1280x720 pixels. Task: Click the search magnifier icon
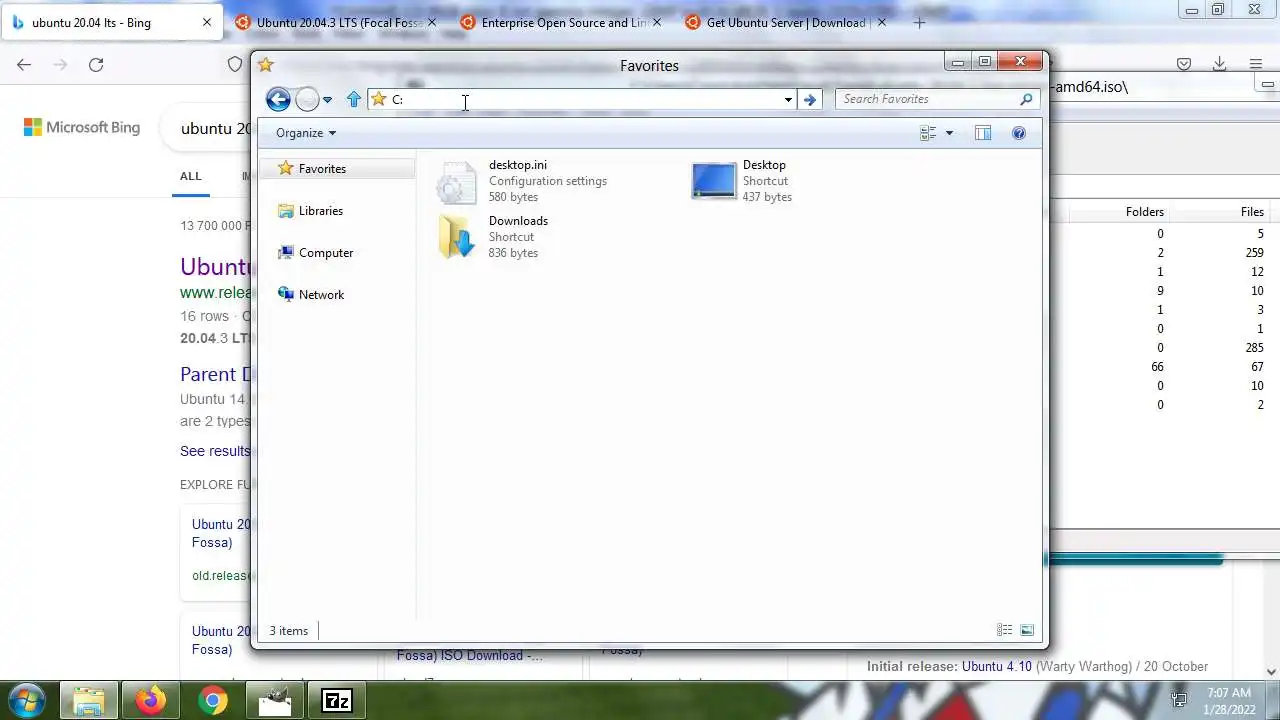tap(1026, 99)
